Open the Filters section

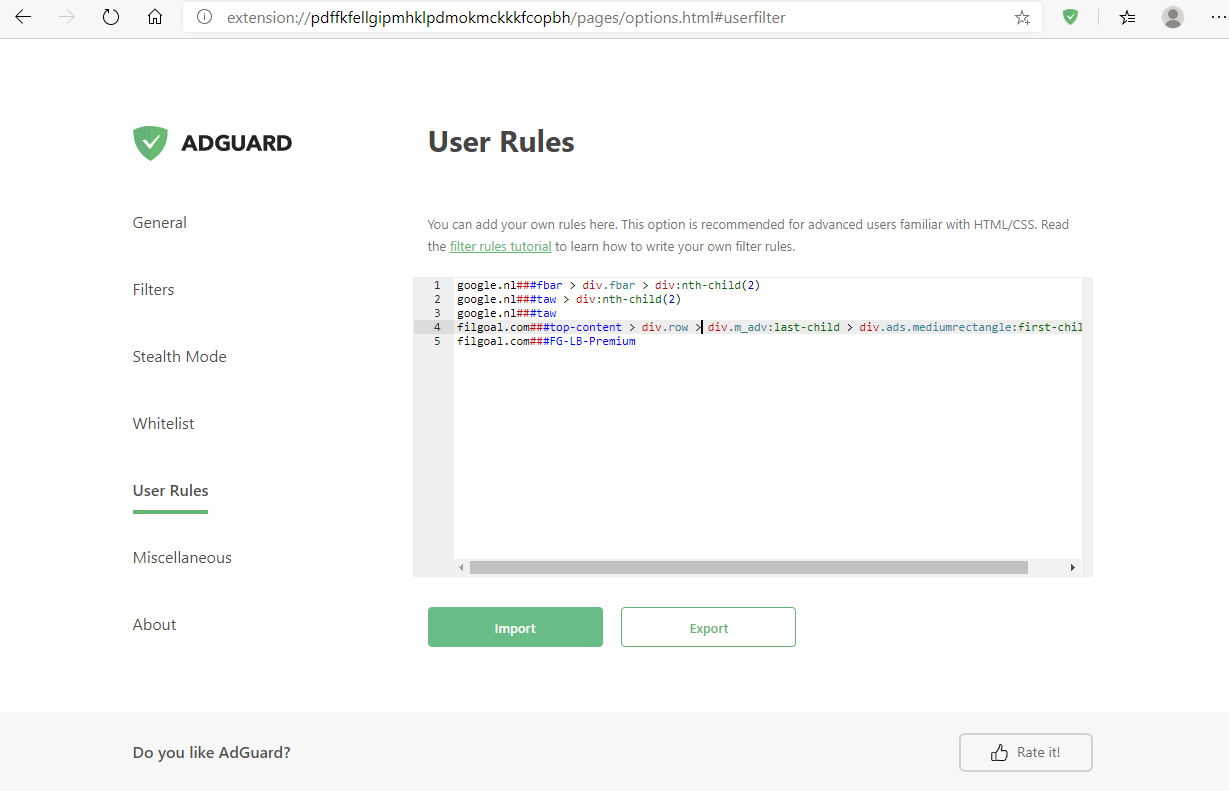click(154, 290)
